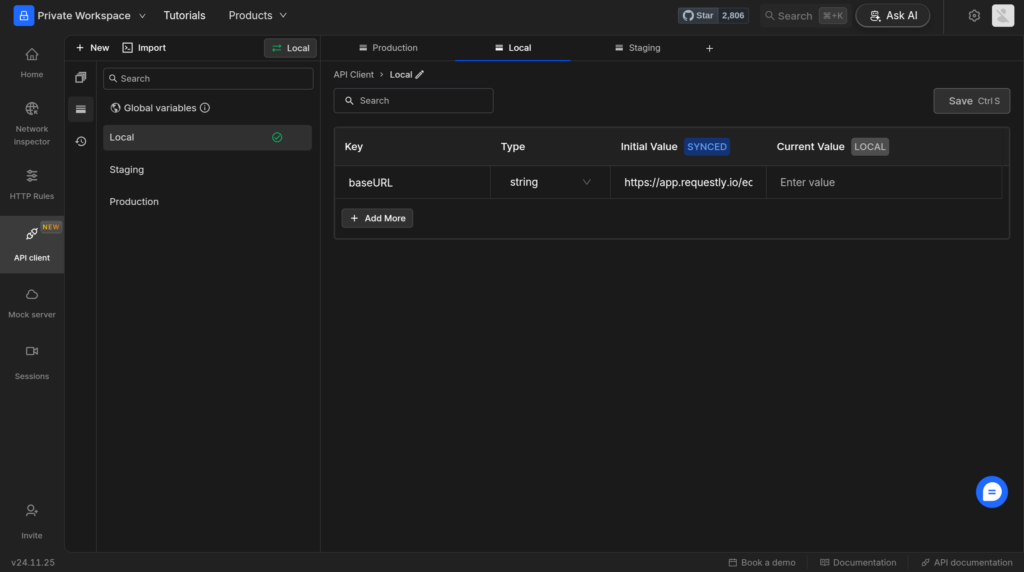
Task: Select the API client sidebar item
Action: [x=31, y=244]
